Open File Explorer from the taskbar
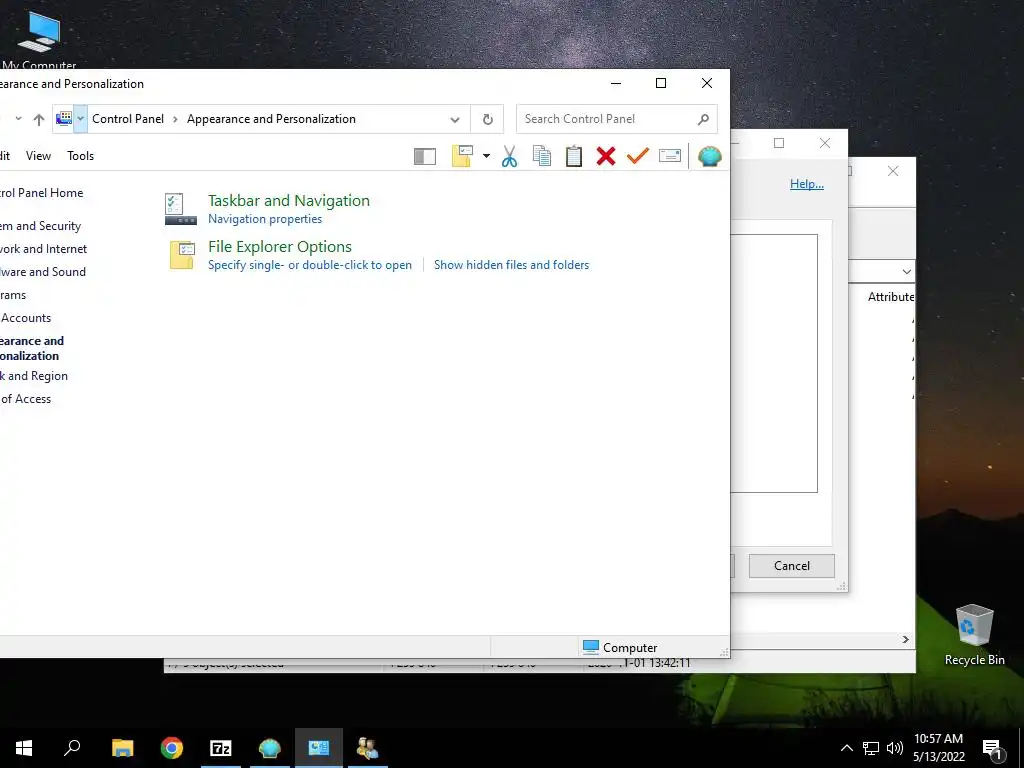 [x=122, y=748]
